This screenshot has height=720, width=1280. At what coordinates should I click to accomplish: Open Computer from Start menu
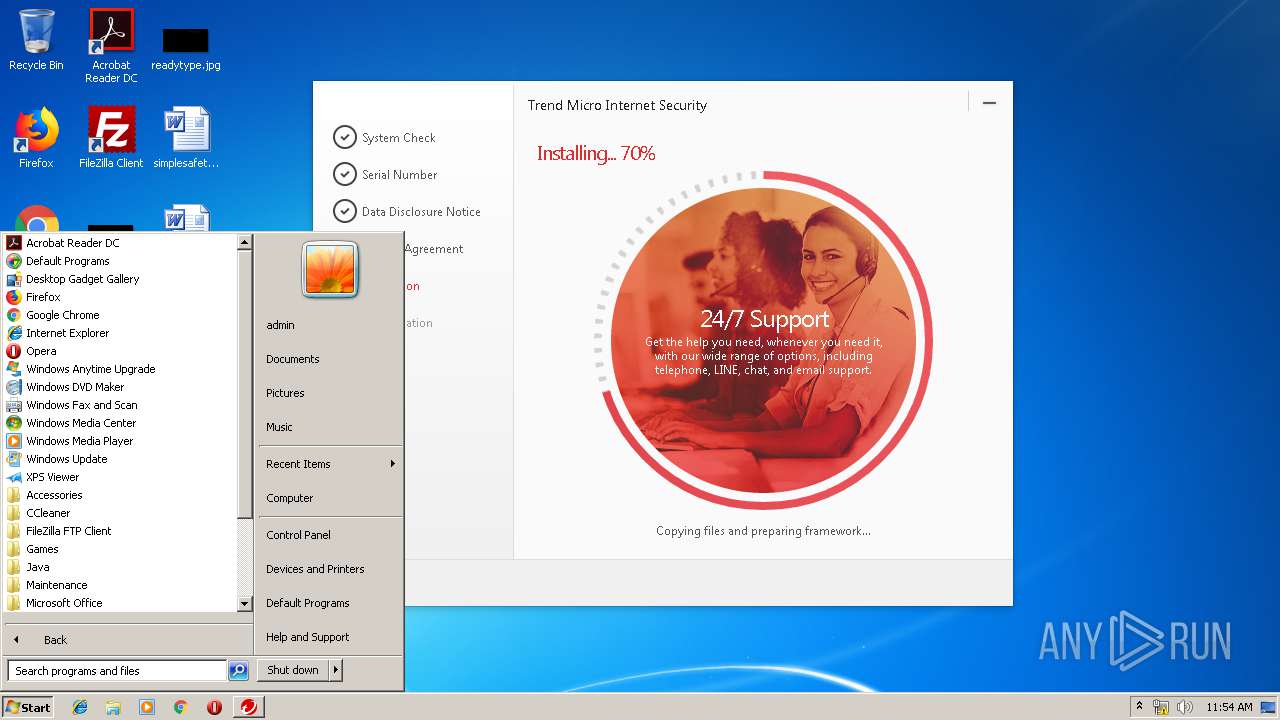(x=330, y=498)
